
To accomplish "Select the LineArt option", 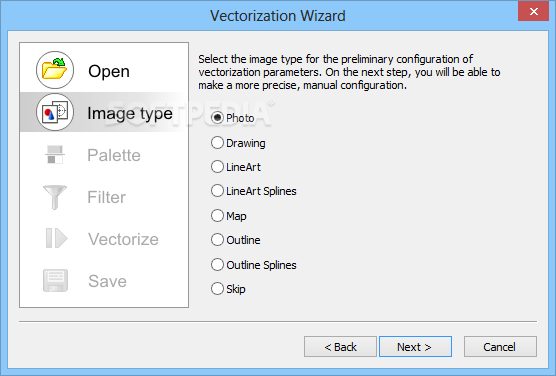I will (217, 167).
